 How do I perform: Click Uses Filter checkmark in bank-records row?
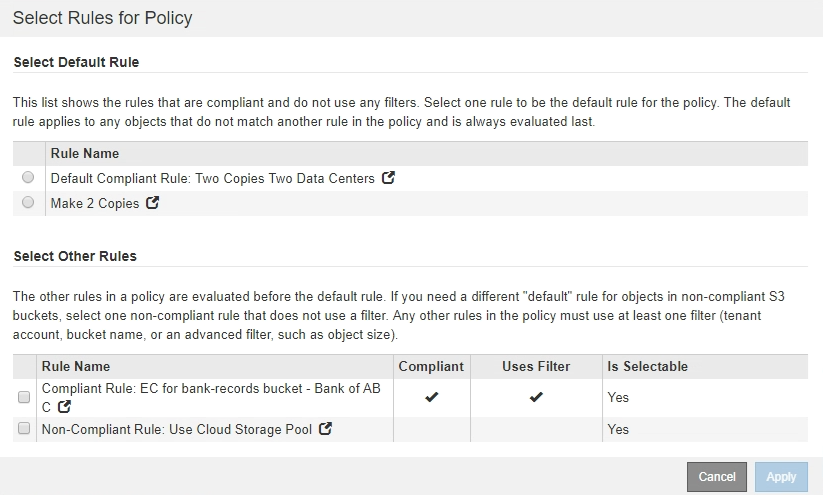coord(536,397)
